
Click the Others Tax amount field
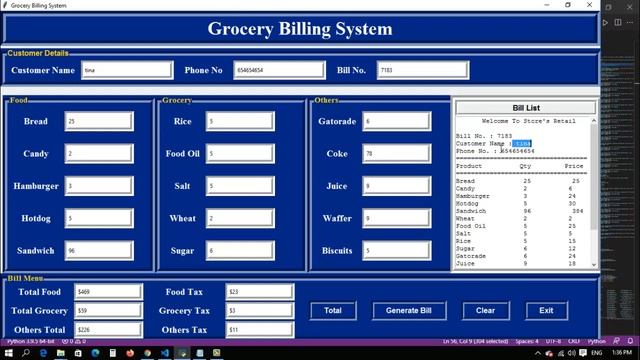point(260,330)
